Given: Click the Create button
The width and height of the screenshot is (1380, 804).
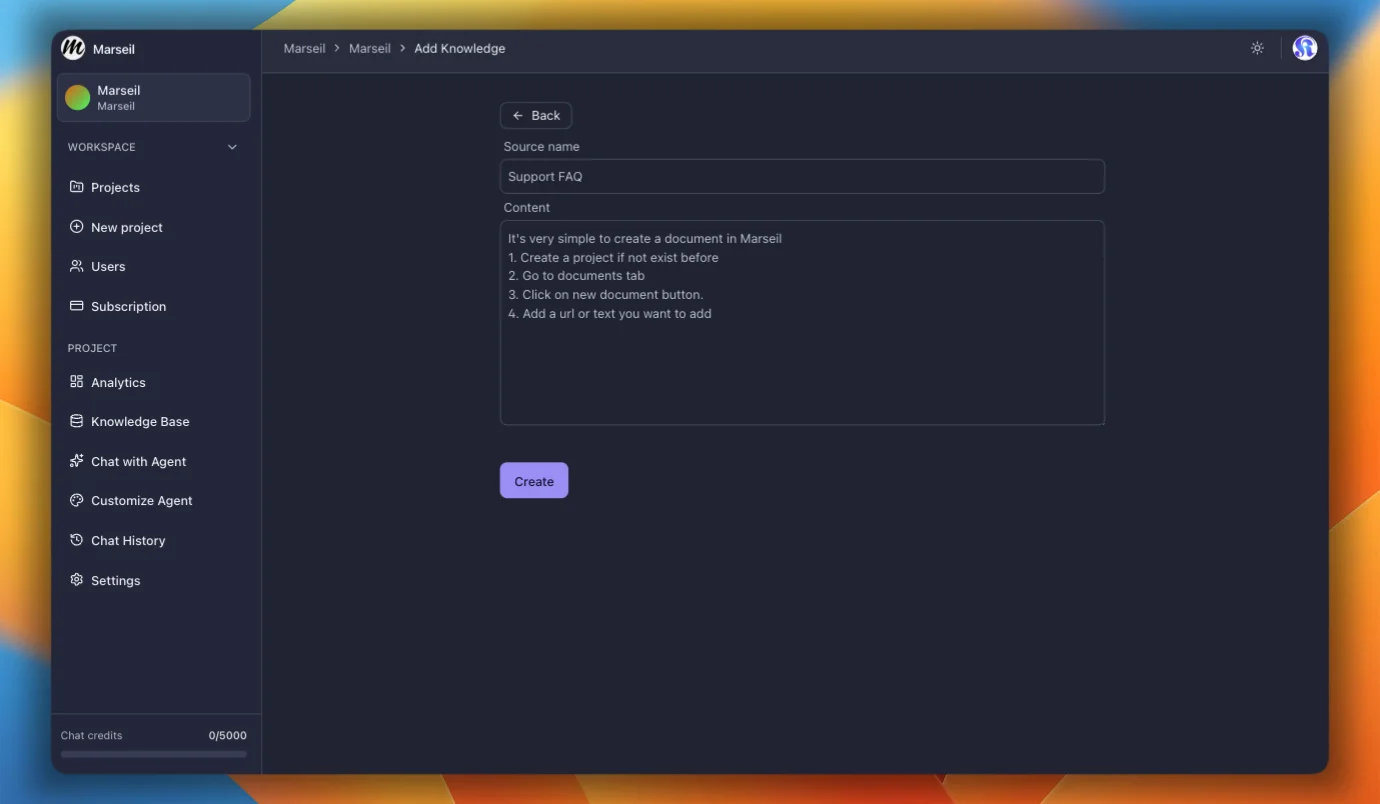Looking at the screenshot, I should pyautogui.click(x=534, y=481).
